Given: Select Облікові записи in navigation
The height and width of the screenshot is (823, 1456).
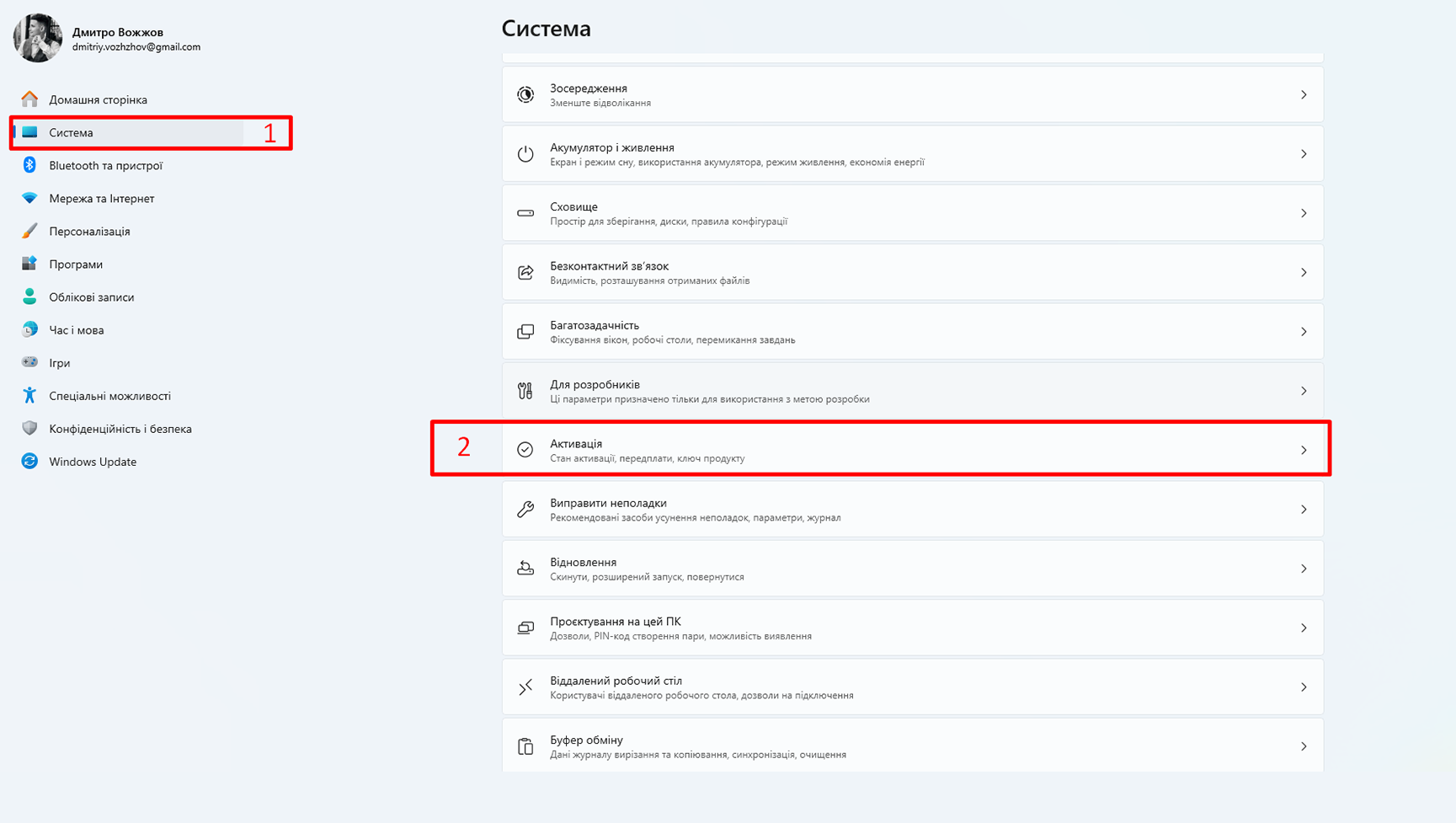Looking at the screenshot, I should pyautogui.click(x=91, y=297).
